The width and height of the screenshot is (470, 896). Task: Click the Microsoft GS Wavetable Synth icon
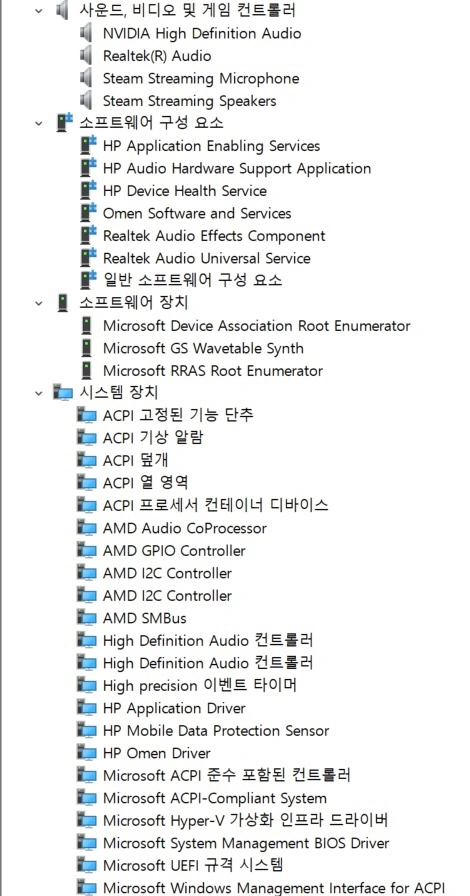click(x=86, y=348)
